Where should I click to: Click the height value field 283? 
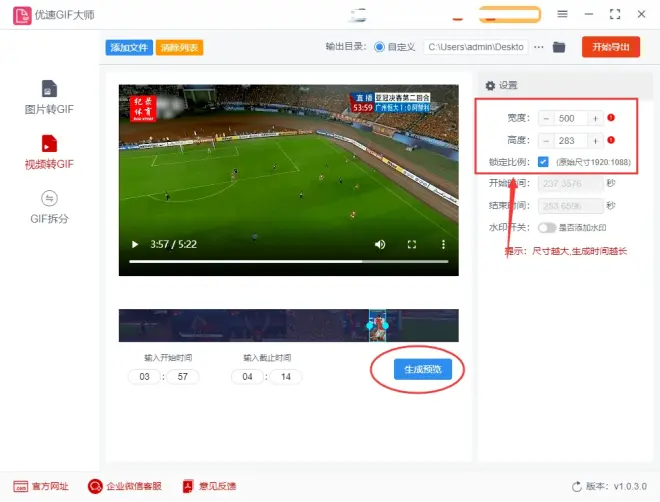click(x=570, y=141)
